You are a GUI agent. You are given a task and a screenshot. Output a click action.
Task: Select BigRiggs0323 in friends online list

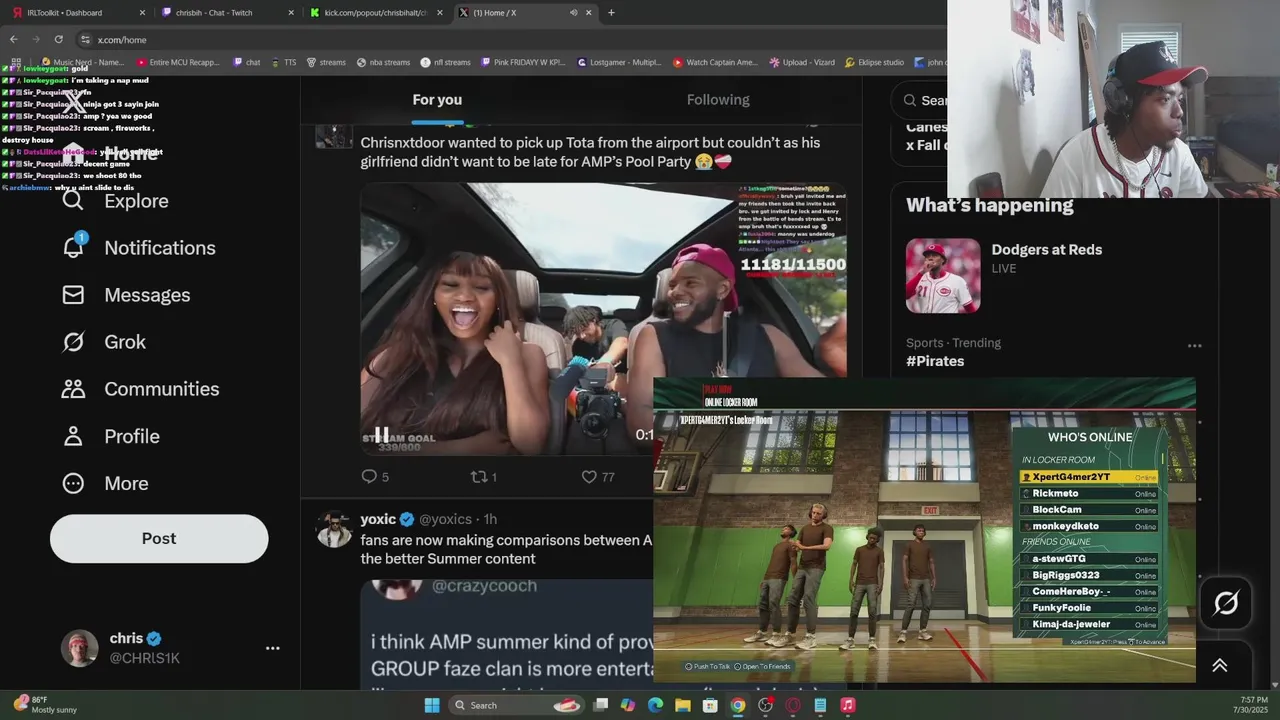1089,575
